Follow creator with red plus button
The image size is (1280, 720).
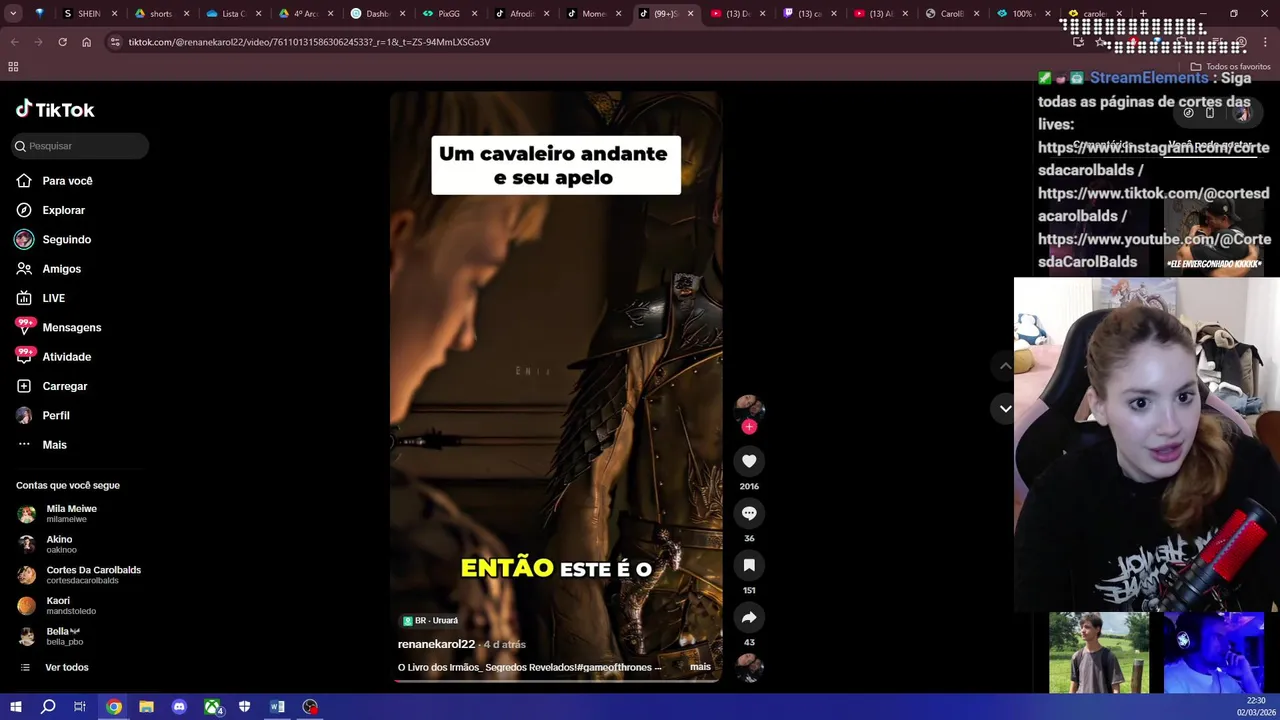click(x=749, y=427)
